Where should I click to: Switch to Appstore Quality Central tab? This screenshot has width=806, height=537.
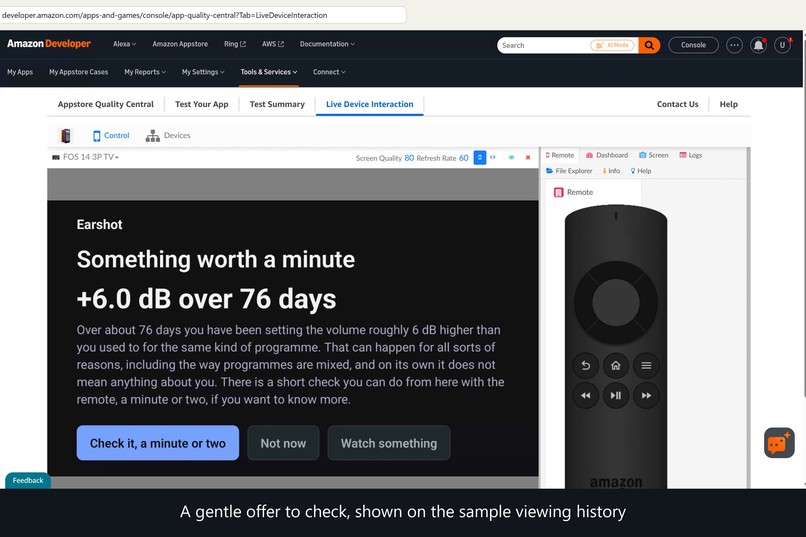[x=106, y=104]
